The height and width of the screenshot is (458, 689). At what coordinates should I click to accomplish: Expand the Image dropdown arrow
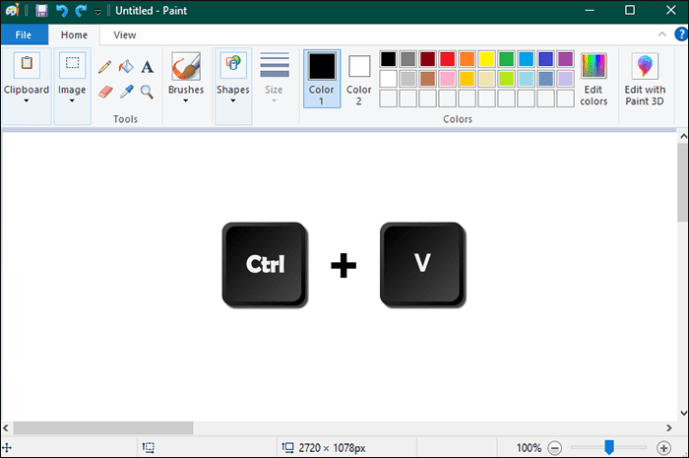72,101
